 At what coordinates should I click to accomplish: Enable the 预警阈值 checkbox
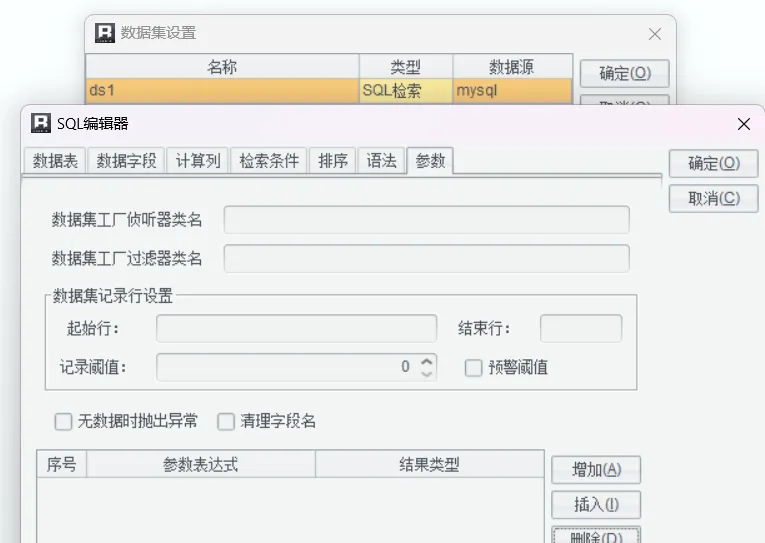[473, 368]
